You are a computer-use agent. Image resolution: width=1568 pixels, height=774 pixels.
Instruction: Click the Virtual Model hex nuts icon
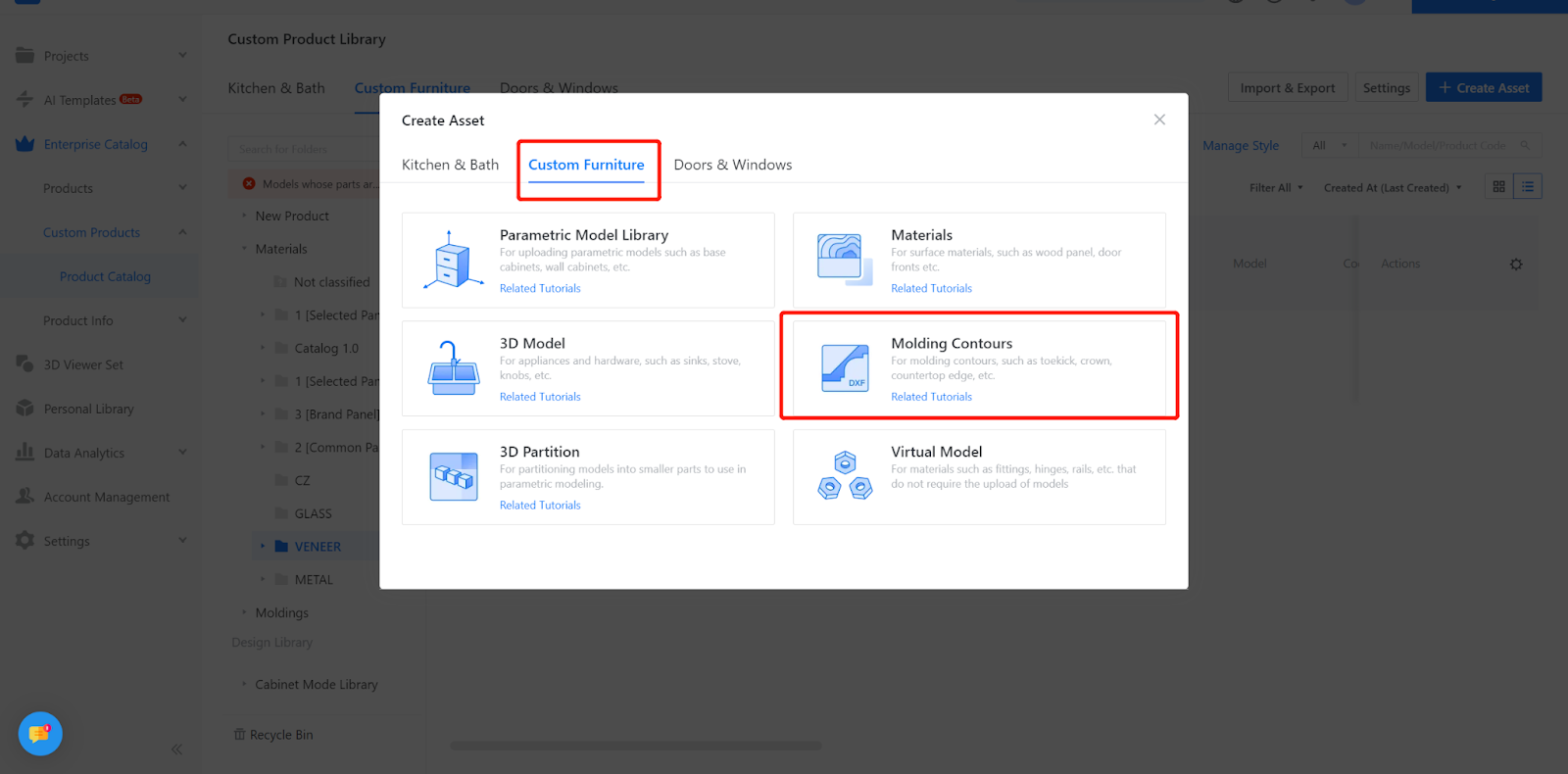point(845,476)
